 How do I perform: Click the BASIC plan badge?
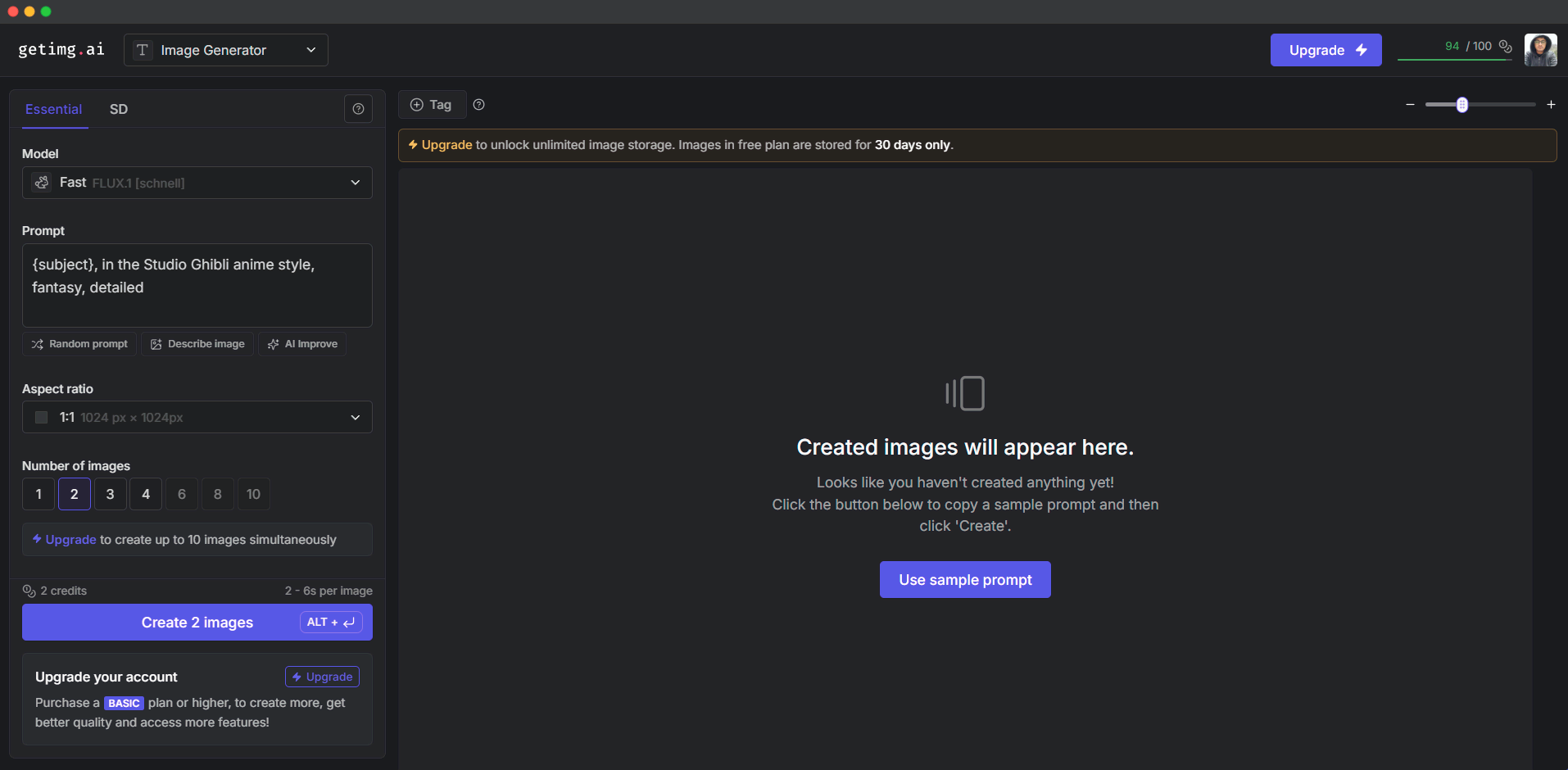click(124, 703)
